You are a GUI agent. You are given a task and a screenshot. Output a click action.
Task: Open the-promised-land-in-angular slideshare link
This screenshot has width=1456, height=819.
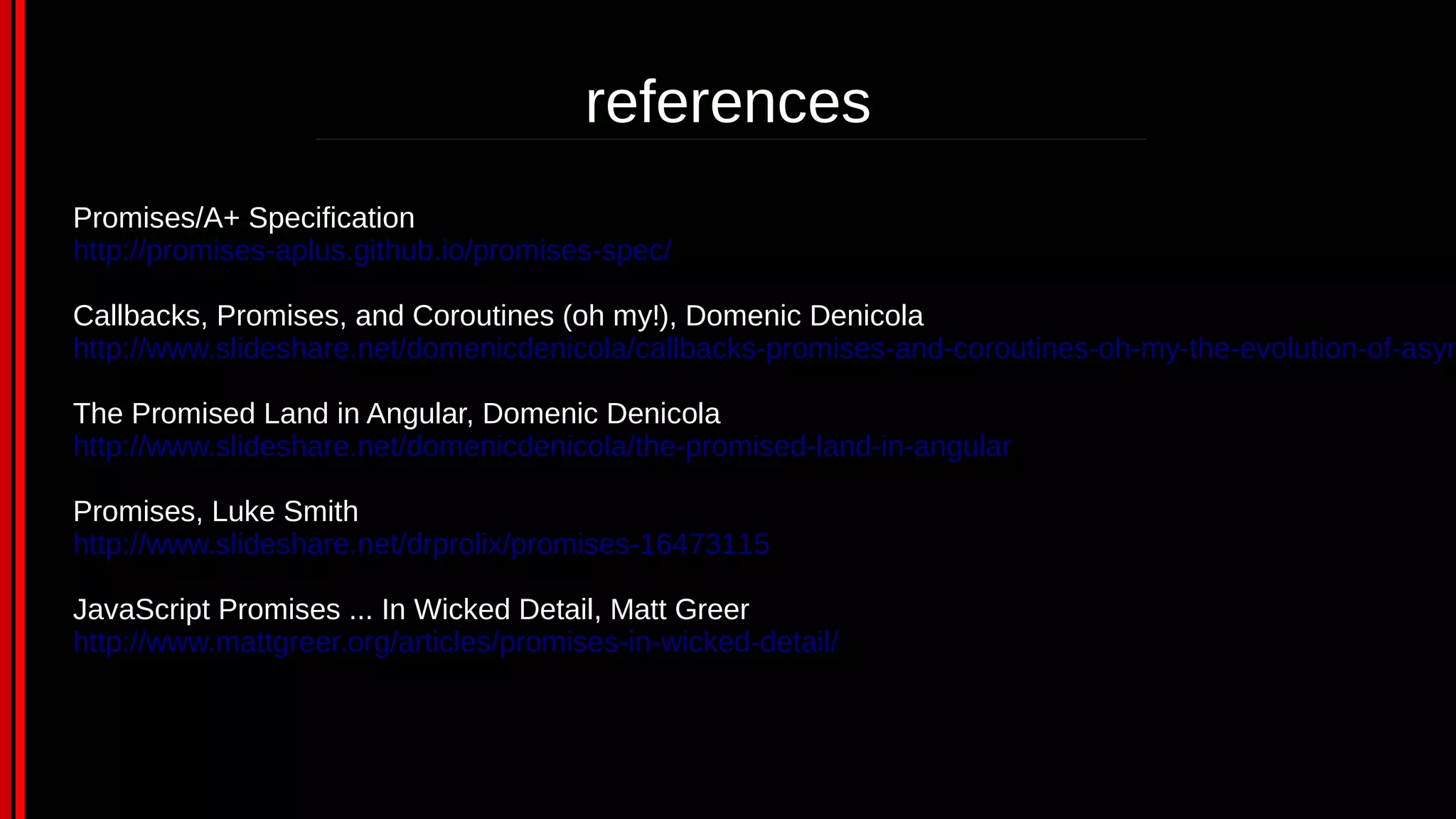point(542,446)
